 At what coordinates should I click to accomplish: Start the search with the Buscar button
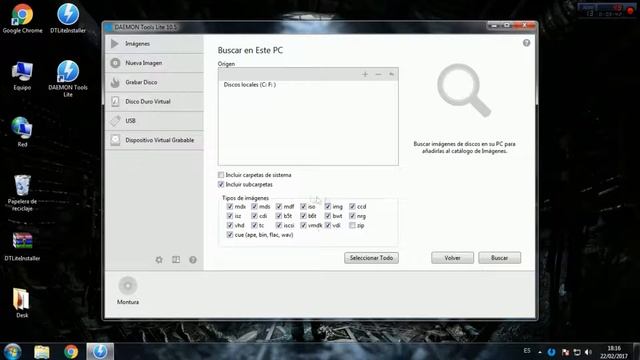tap(500, 258)
